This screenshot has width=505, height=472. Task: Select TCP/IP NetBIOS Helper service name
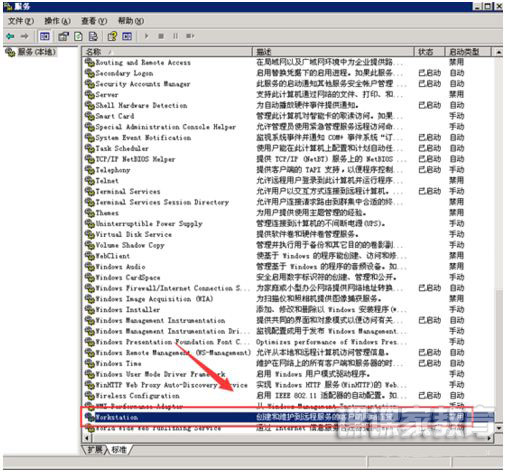pos(135,159)
